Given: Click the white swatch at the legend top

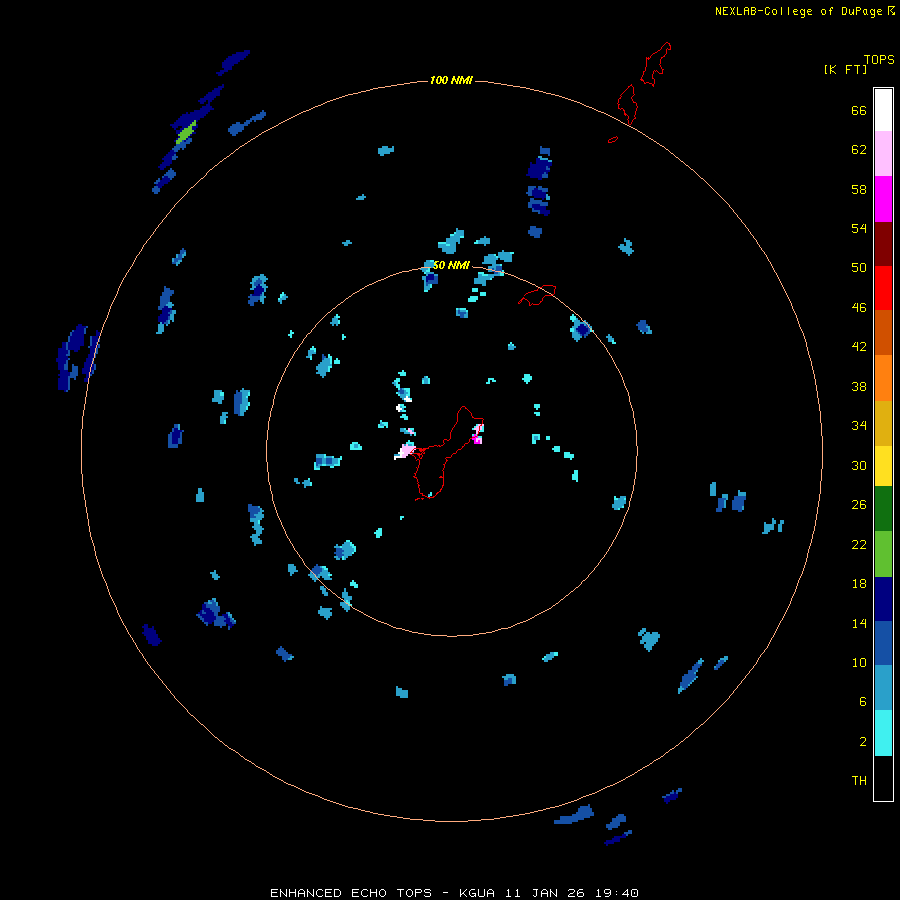Looking at the screenshot, I should (x=883, y=110).
